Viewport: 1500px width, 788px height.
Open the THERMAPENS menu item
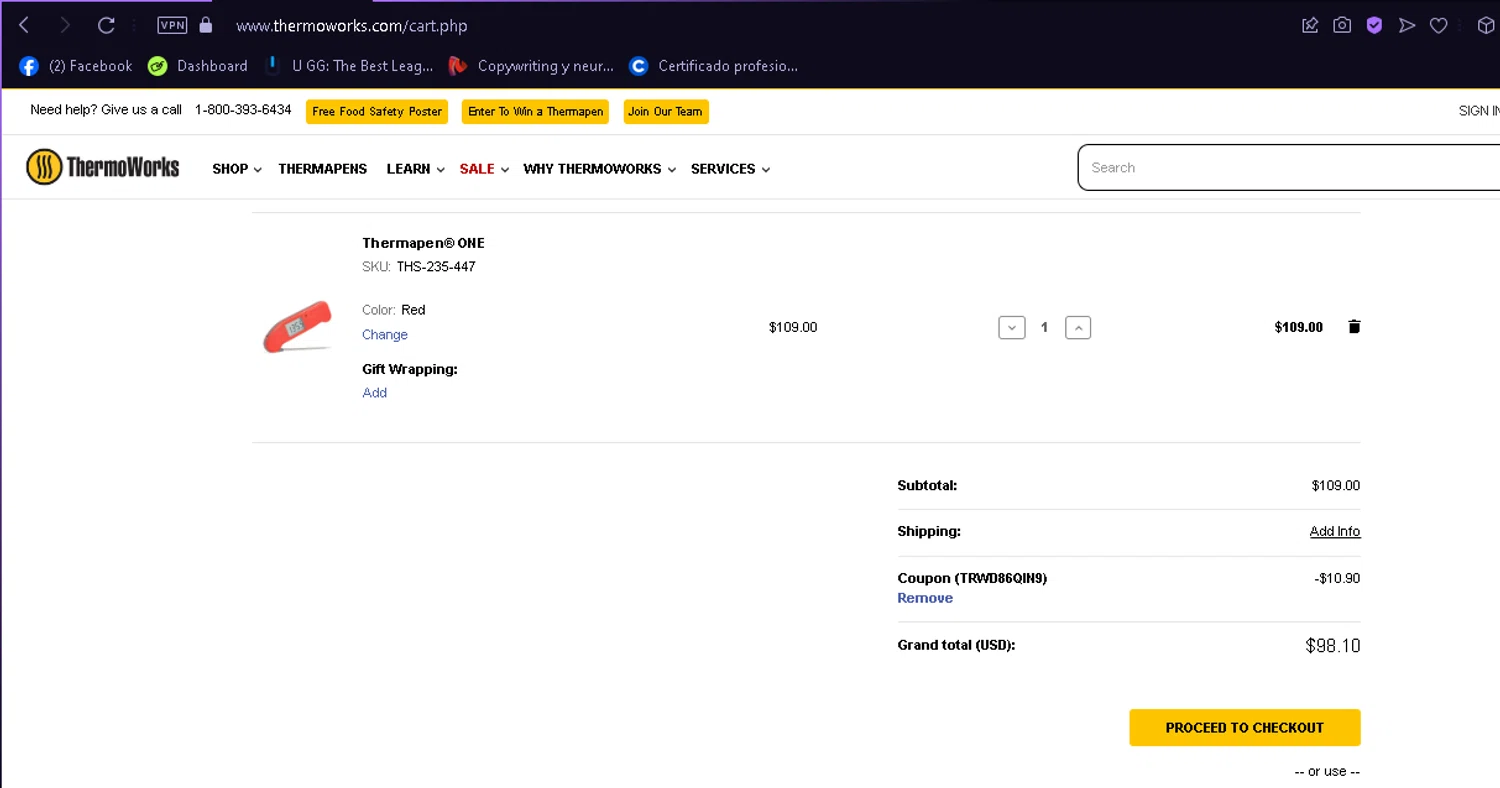(323, 169)
